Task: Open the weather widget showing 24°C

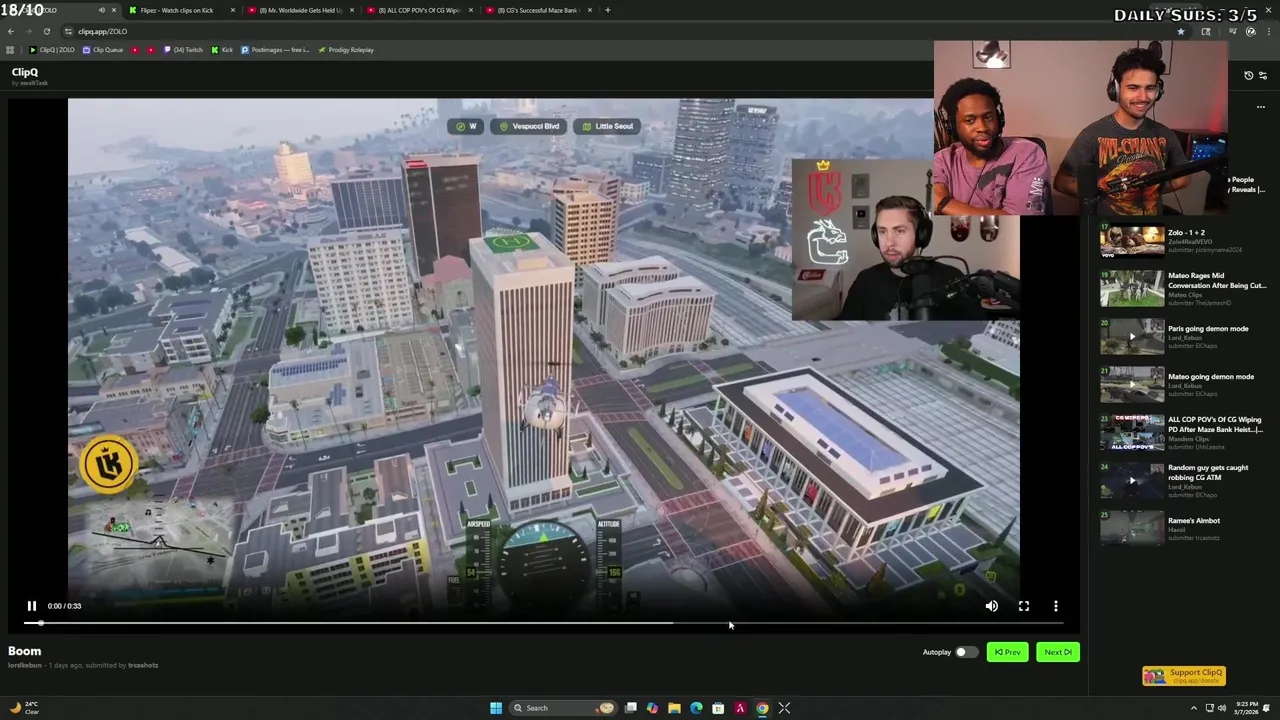Action: point(25,708)
